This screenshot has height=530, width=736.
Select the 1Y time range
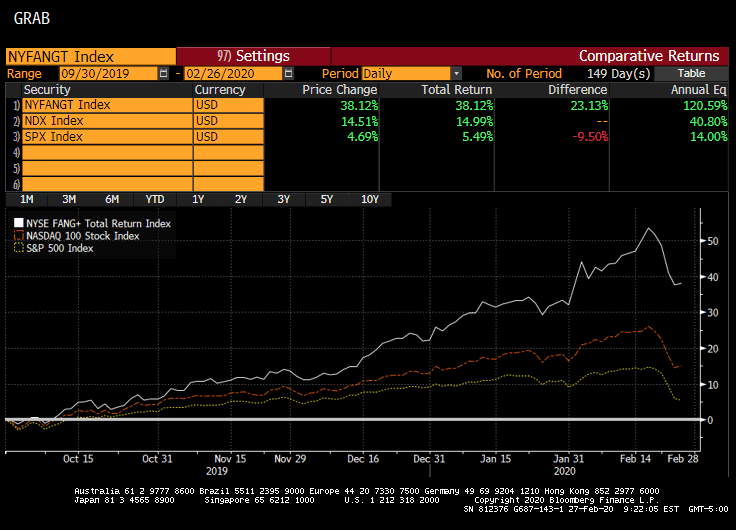pos(198,199)
